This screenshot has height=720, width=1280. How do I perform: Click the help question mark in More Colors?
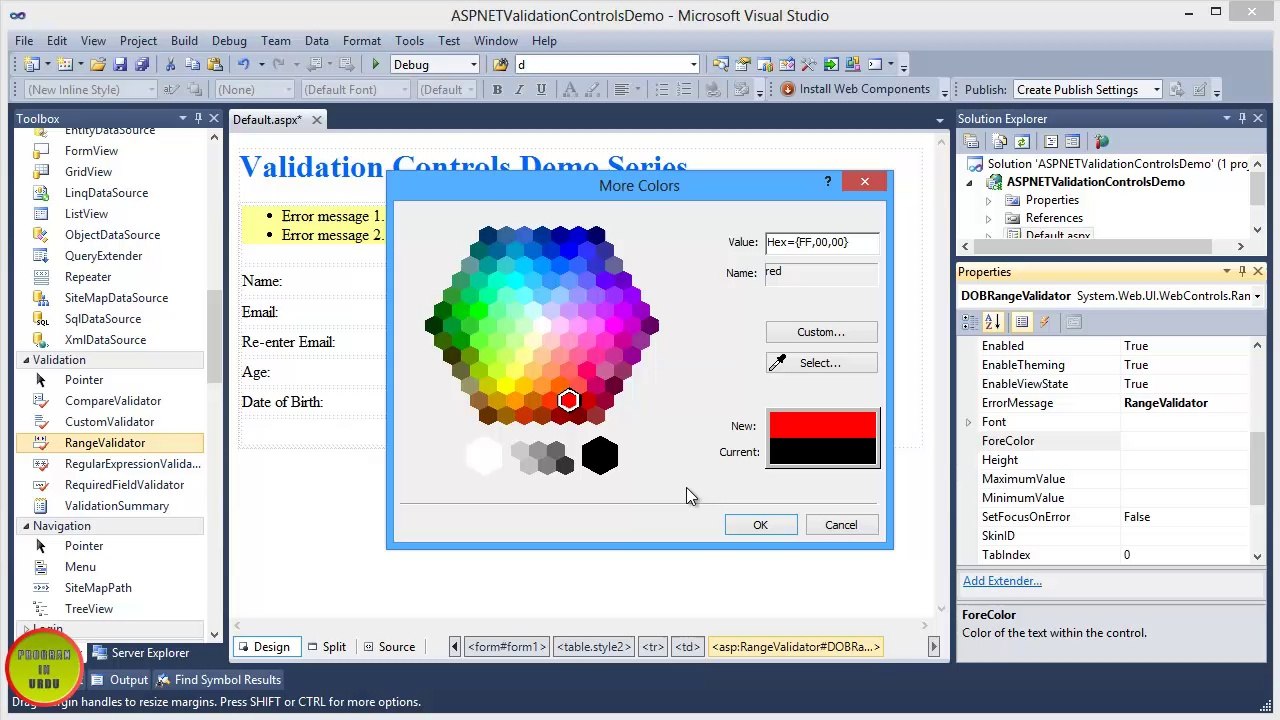click(x=827, y=182)
